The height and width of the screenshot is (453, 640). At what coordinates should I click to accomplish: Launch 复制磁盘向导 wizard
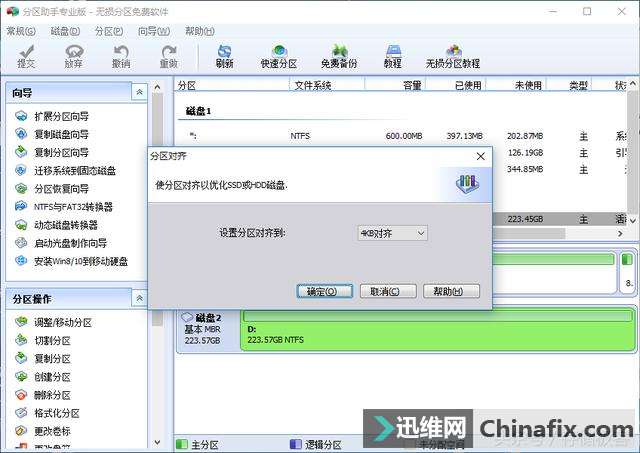(x=52, y=134)
